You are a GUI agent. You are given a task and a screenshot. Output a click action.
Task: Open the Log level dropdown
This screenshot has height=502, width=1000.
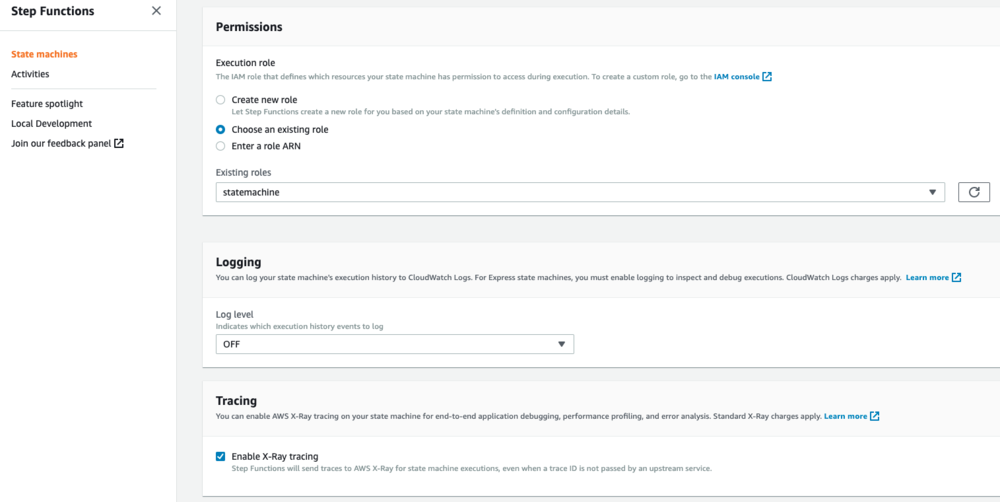tap(395, 344)
